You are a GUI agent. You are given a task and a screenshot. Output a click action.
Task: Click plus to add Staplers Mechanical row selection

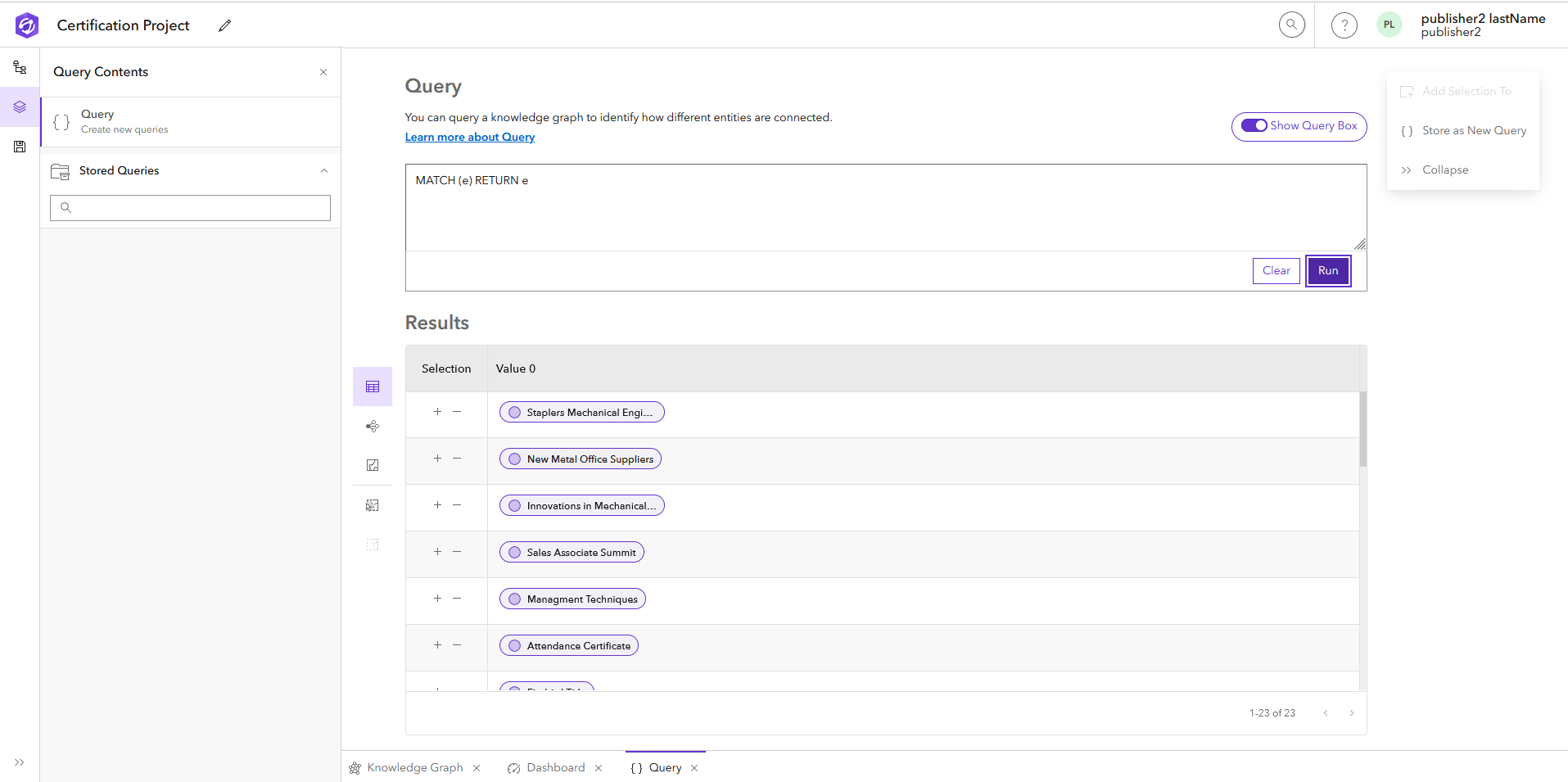(x=438, y=412)
